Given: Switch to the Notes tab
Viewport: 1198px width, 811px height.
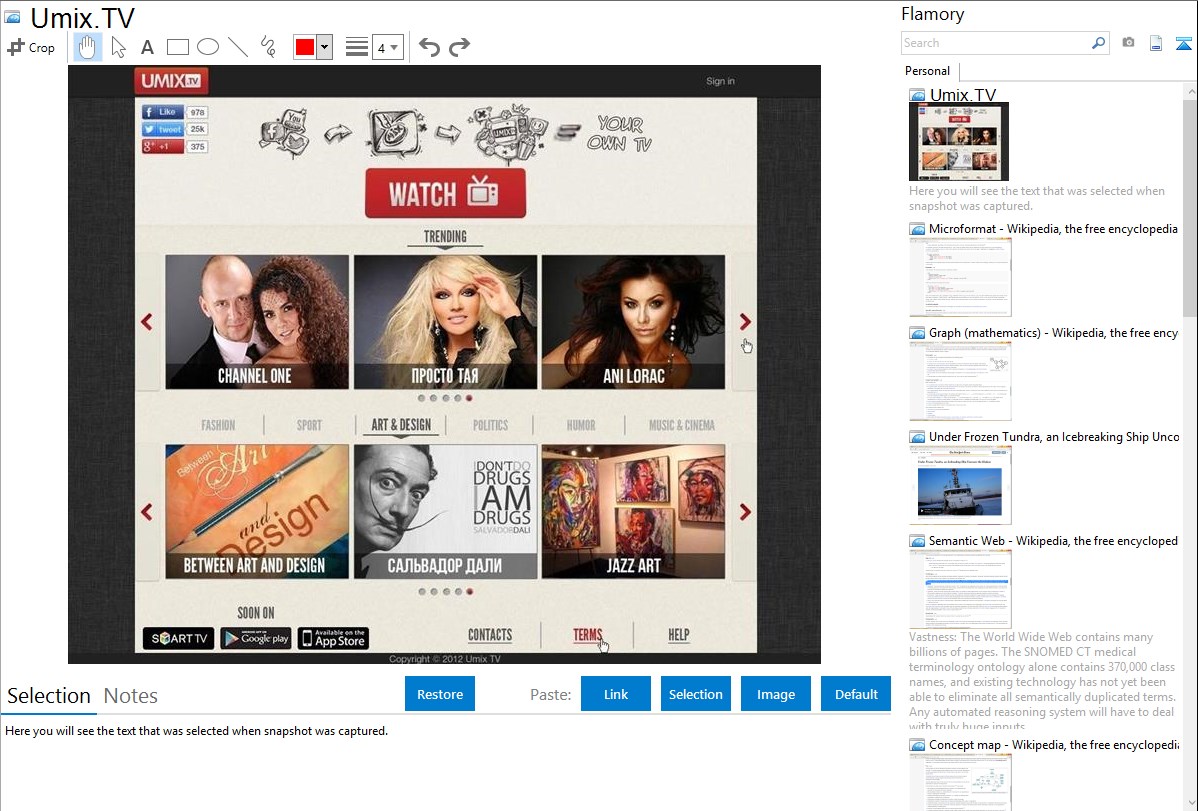Looking at the screenshot, I should [x=131, y=696].
